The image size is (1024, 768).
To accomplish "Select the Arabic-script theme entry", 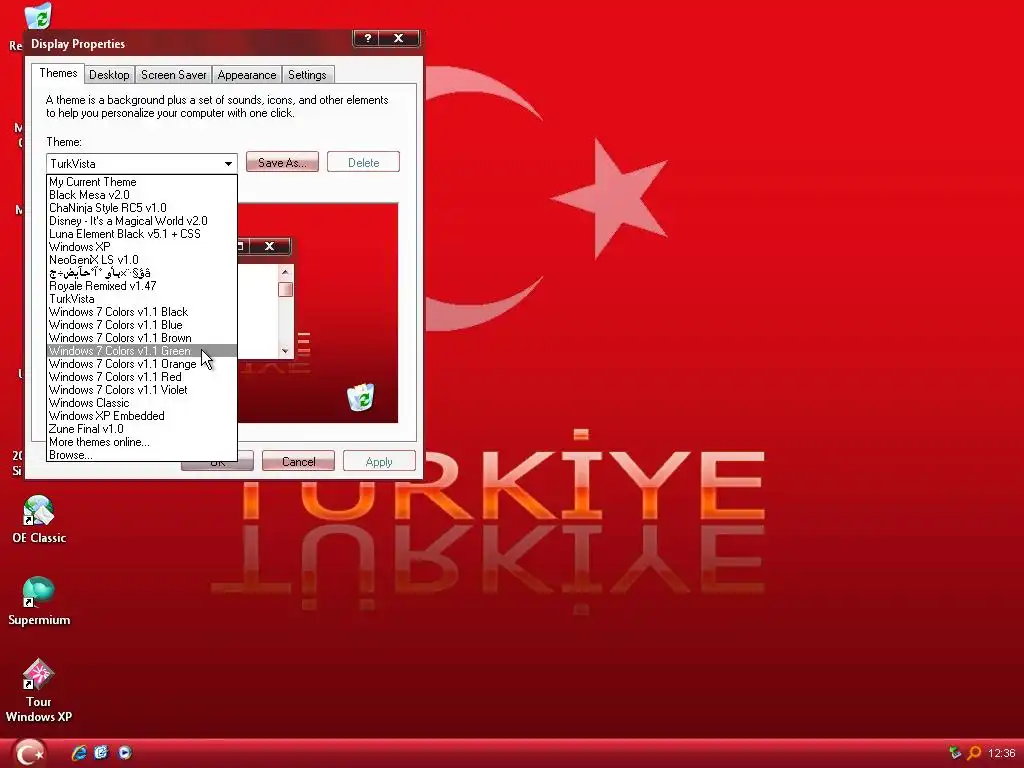I will (x=142, y=273).
